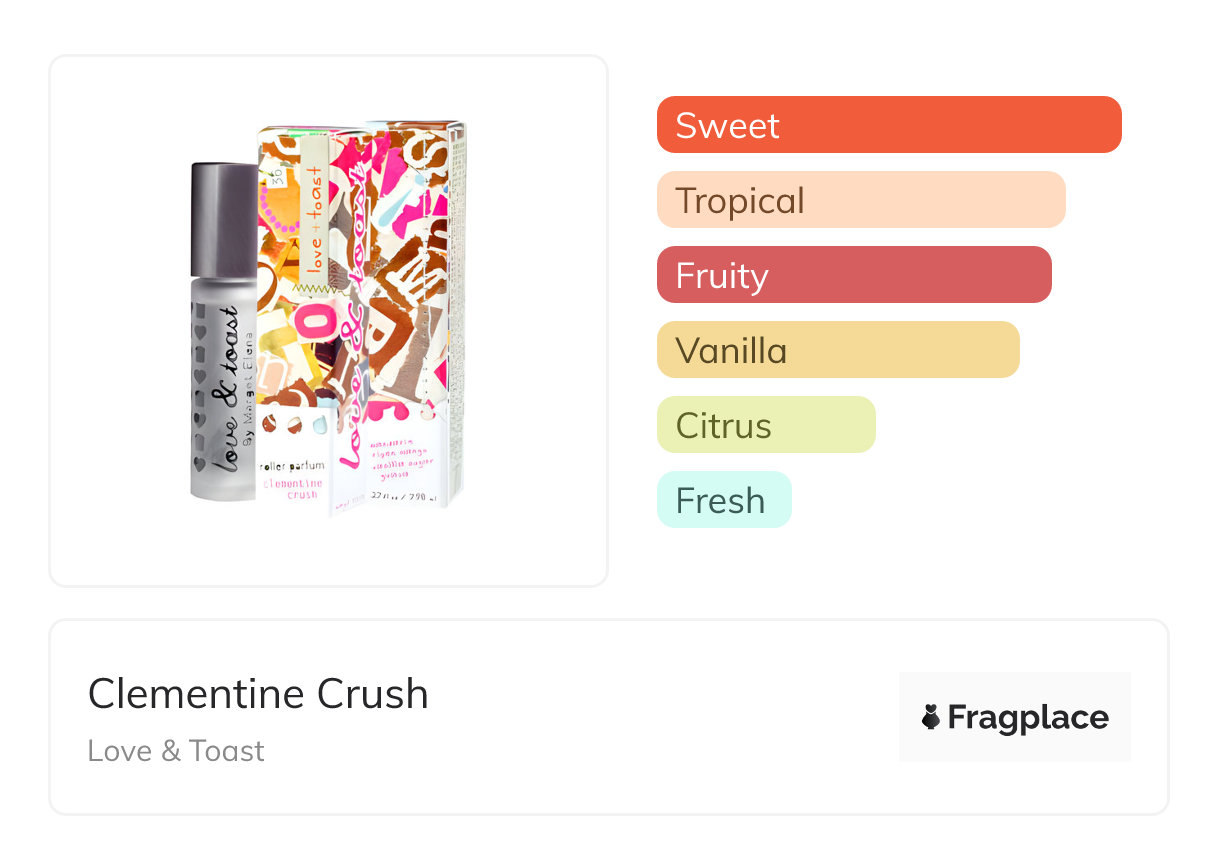Select the Fruity accord bar
This screenshot has width=1218, height=864.
(853, 275)
